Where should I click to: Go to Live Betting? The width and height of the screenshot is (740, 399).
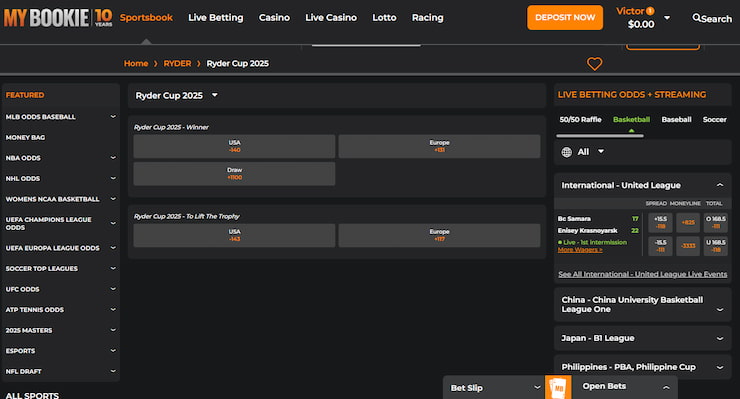pyautogui.click(x=216, y=17)
